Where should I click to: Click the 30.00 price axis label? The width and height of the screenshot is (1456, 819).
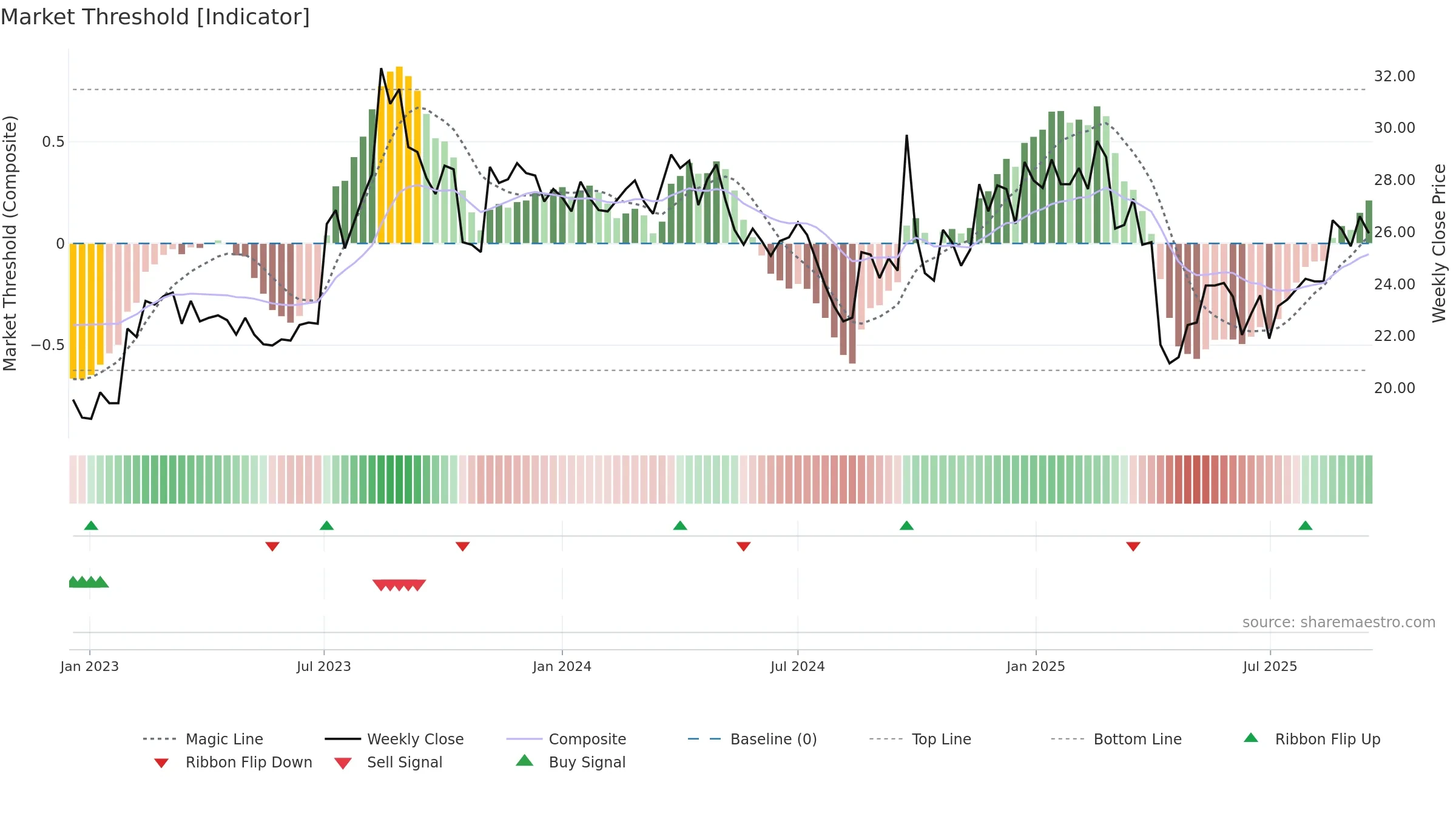click(x=1395, y=128)
